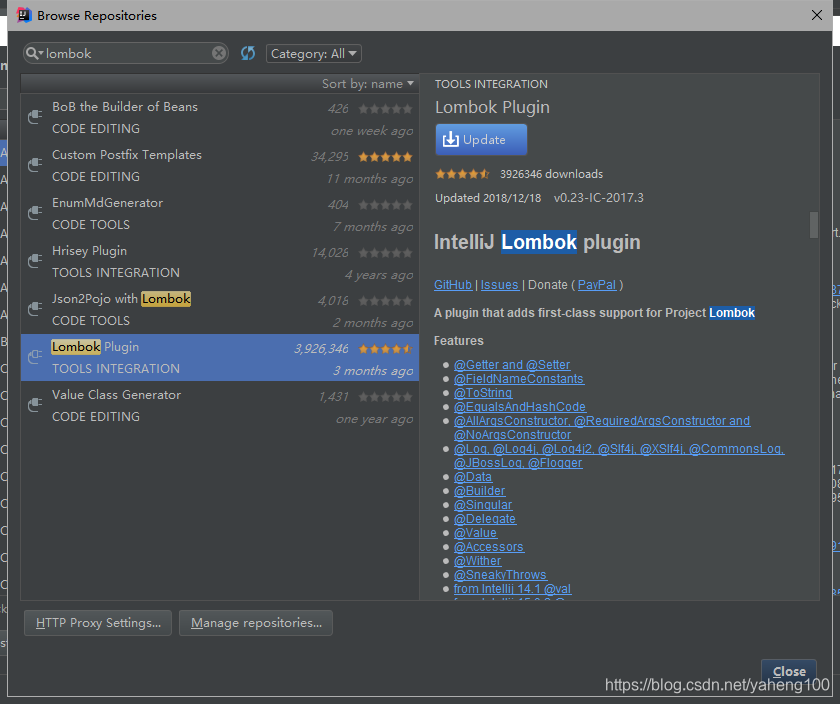The width and height of the screenshot is (840, 704).
Task: Click star rating of Hrisey Plugin
Action: click(x=385, y=253)
